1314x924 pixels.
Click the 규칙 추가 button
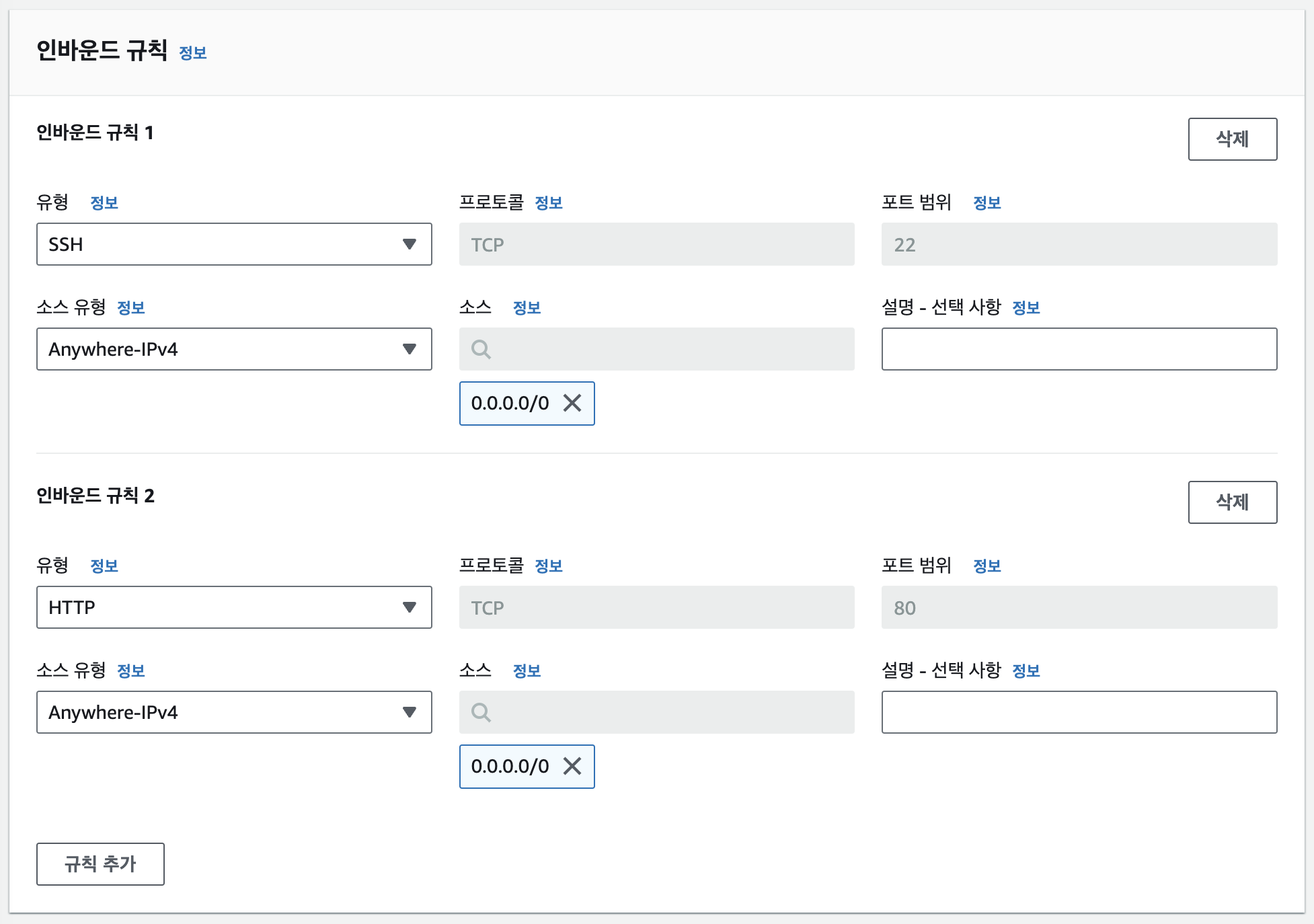(x=100, y=864)
